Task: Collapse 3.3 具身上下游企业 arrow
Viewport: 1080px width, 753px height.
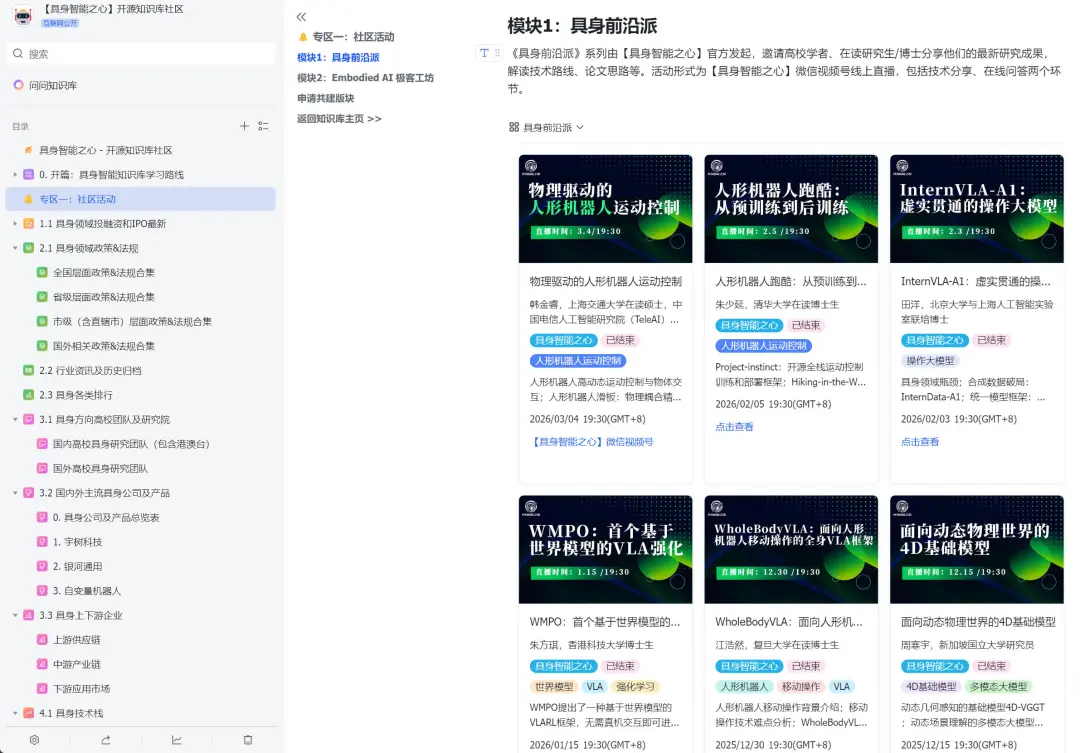Action: pyautogui.click(x=15, y=615)
